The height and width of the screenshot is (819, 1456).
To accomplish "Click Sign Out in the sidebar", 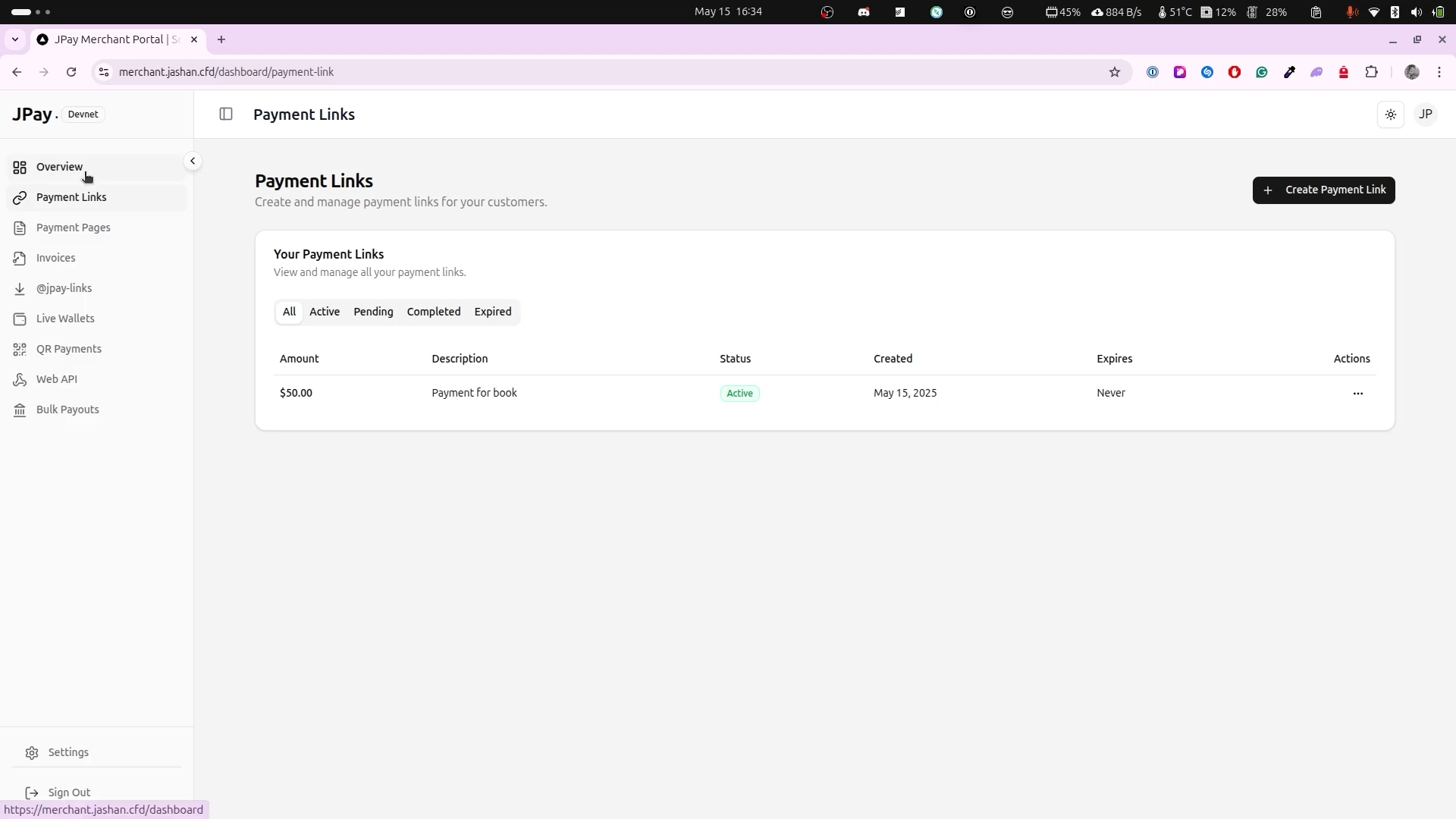I will click(x=68, y=792).
